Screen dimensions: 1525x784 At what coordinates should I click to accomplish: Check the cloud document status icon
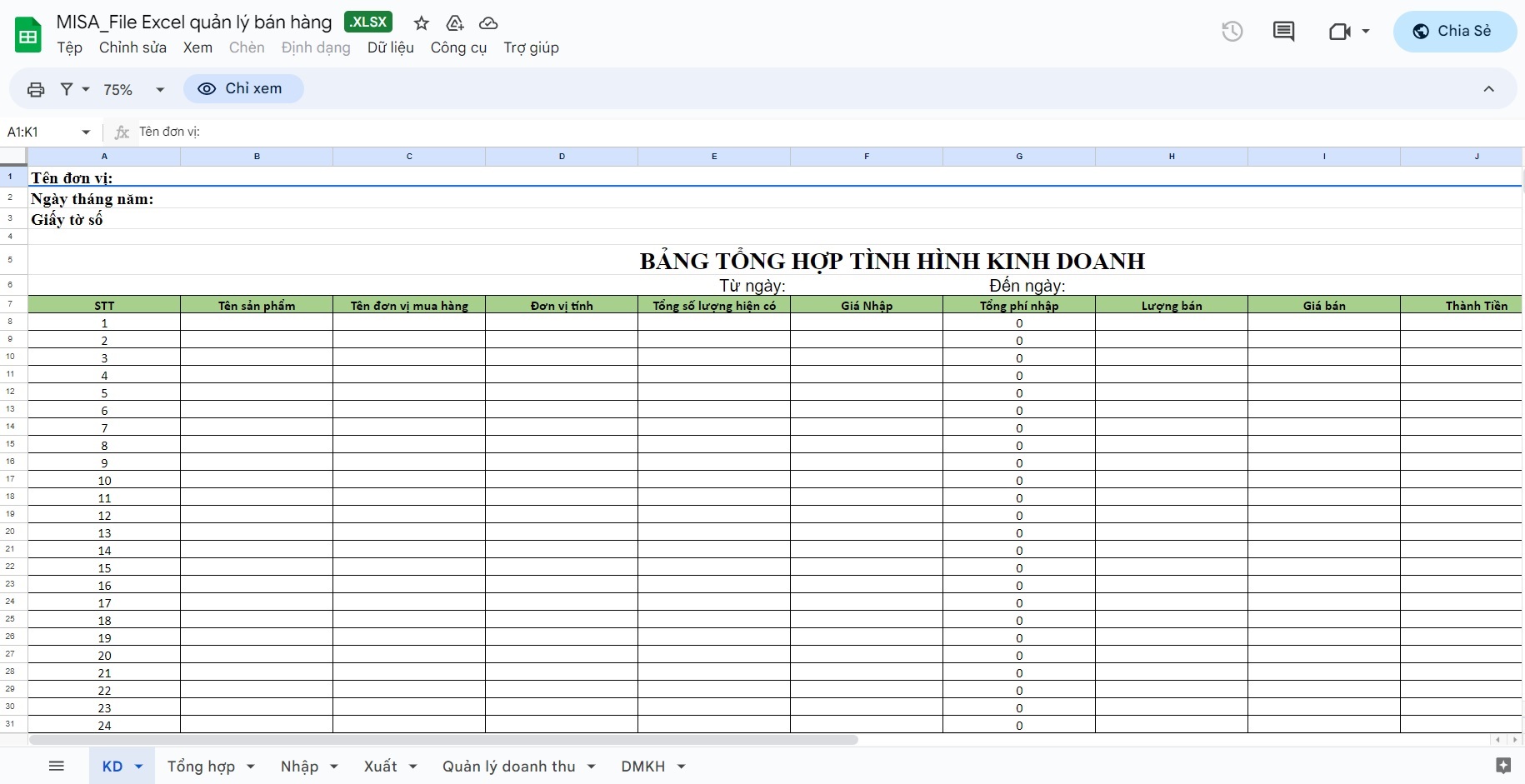[488, 23]
